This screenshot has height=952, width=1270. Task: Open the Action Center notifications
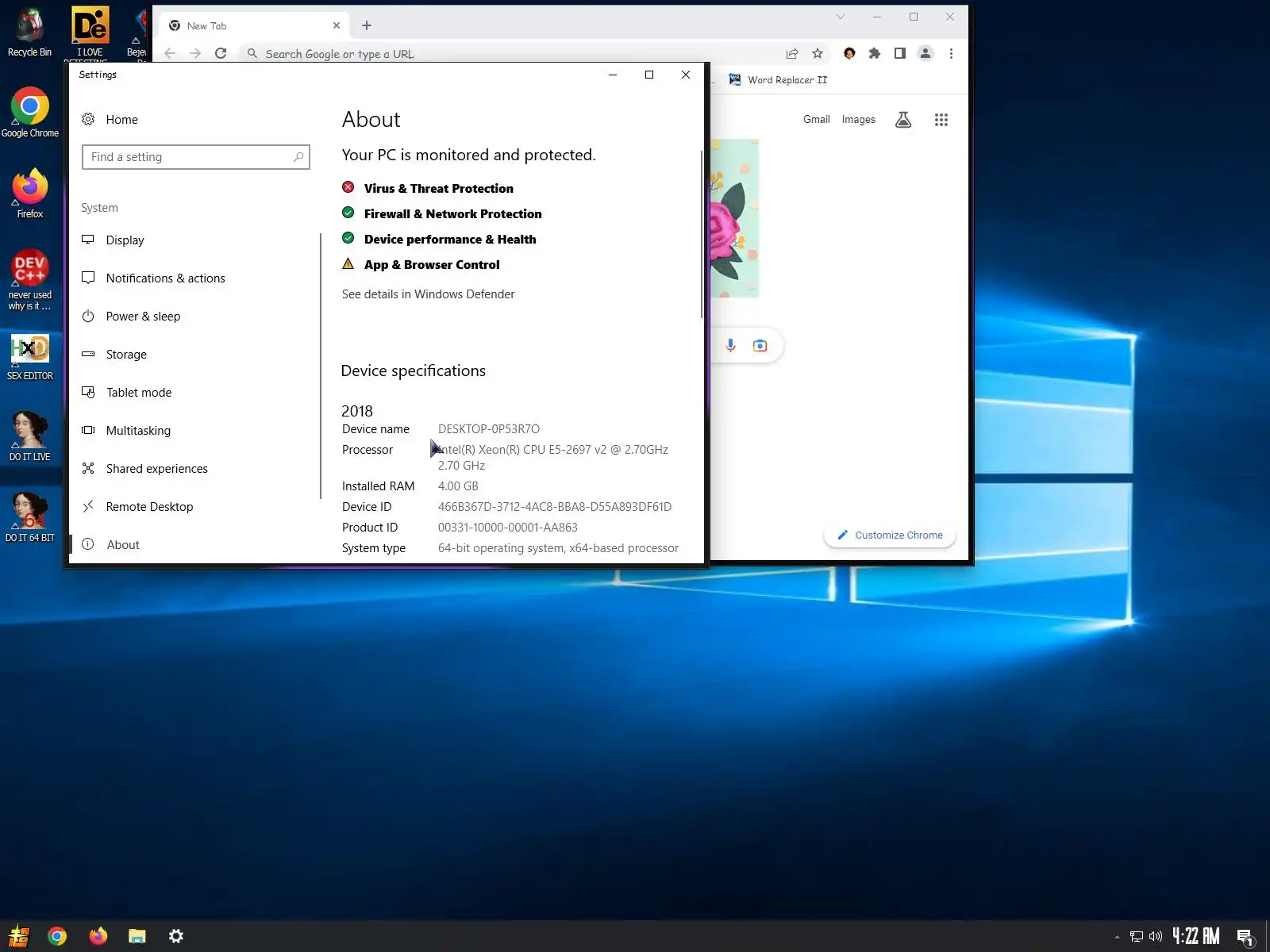[1245, 937]
